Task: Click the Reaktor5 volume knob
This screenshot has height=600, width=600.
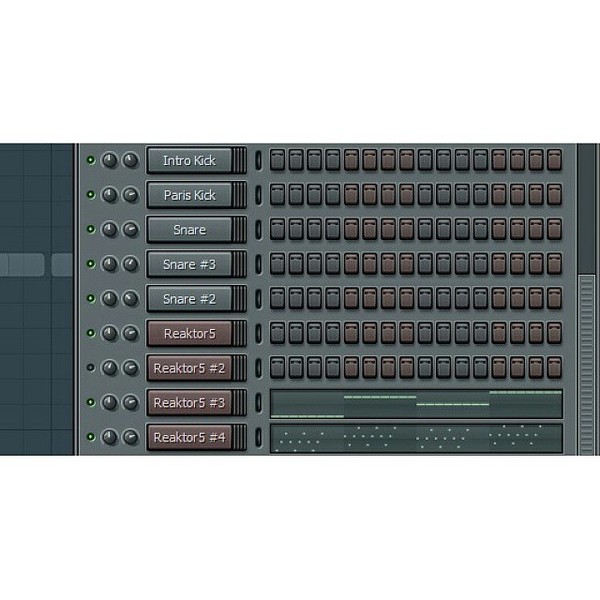Action: tap(130, 333)
